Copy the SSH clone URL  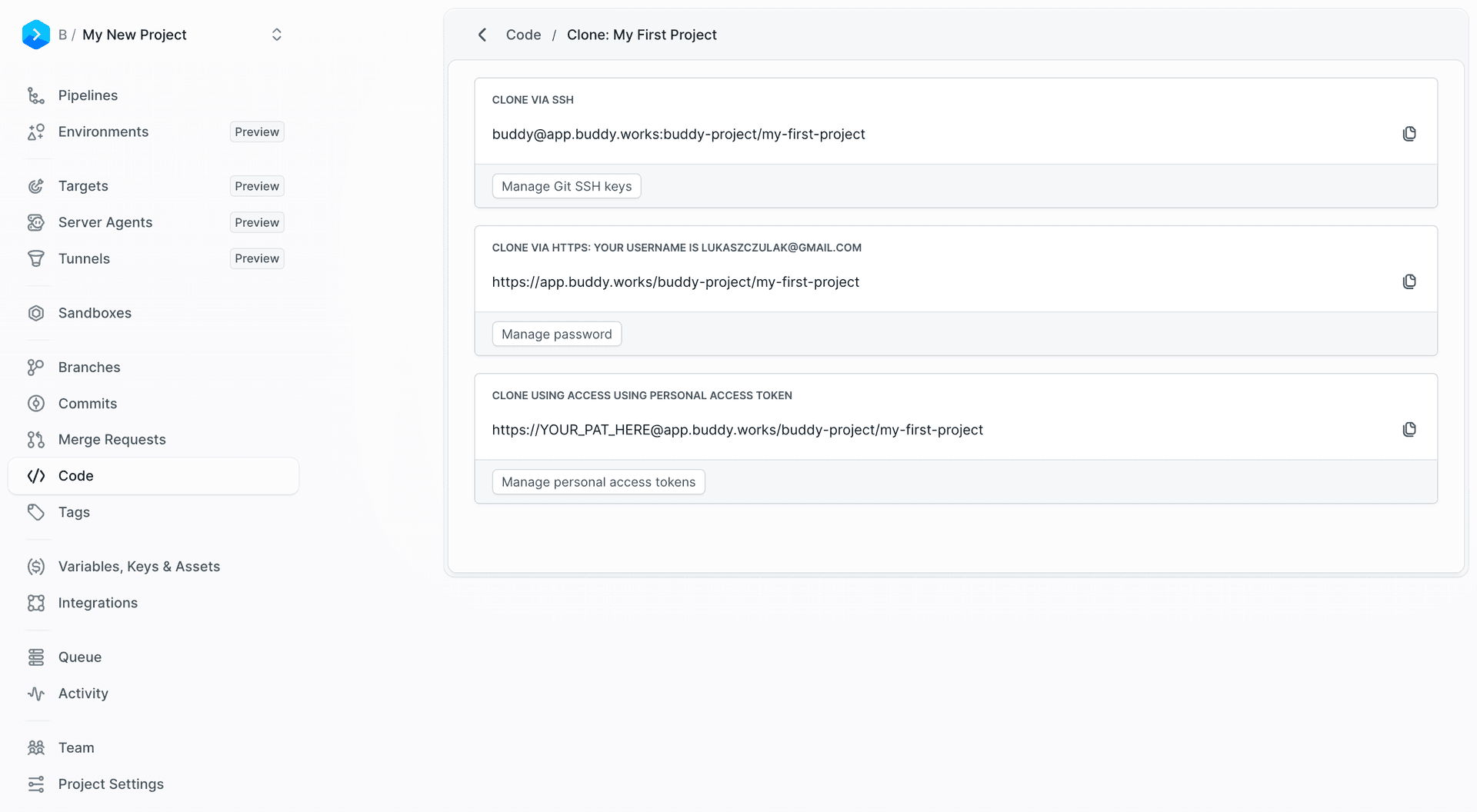click(1409, 133)
